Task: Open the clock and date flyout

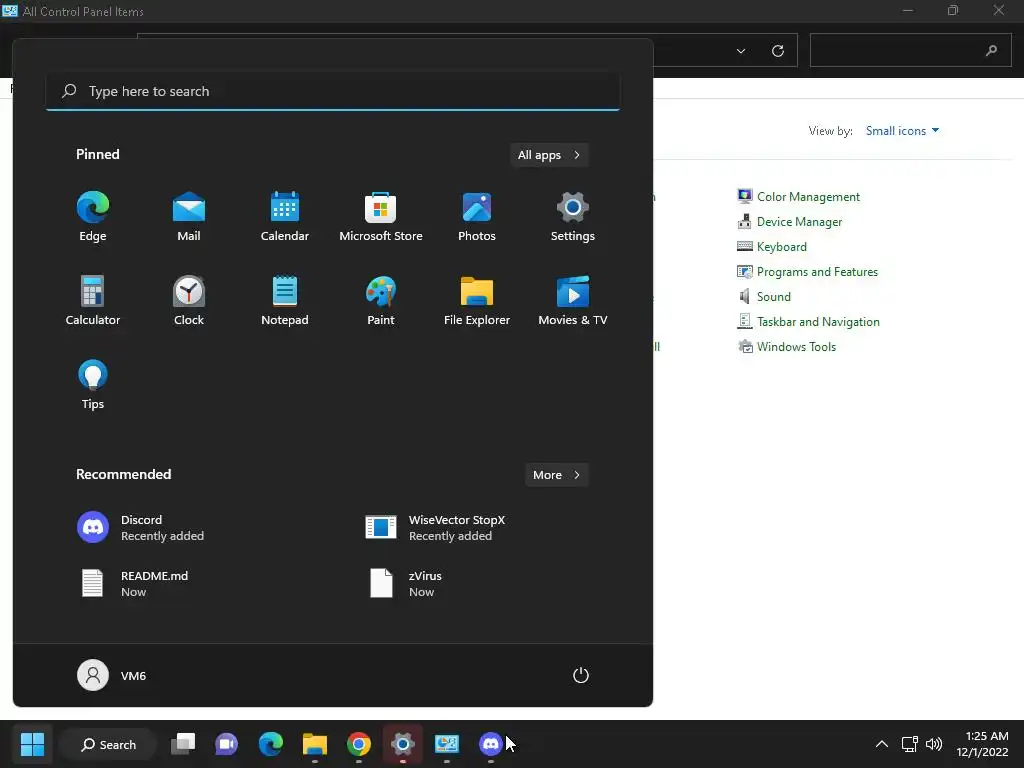Action: point(983,744)
